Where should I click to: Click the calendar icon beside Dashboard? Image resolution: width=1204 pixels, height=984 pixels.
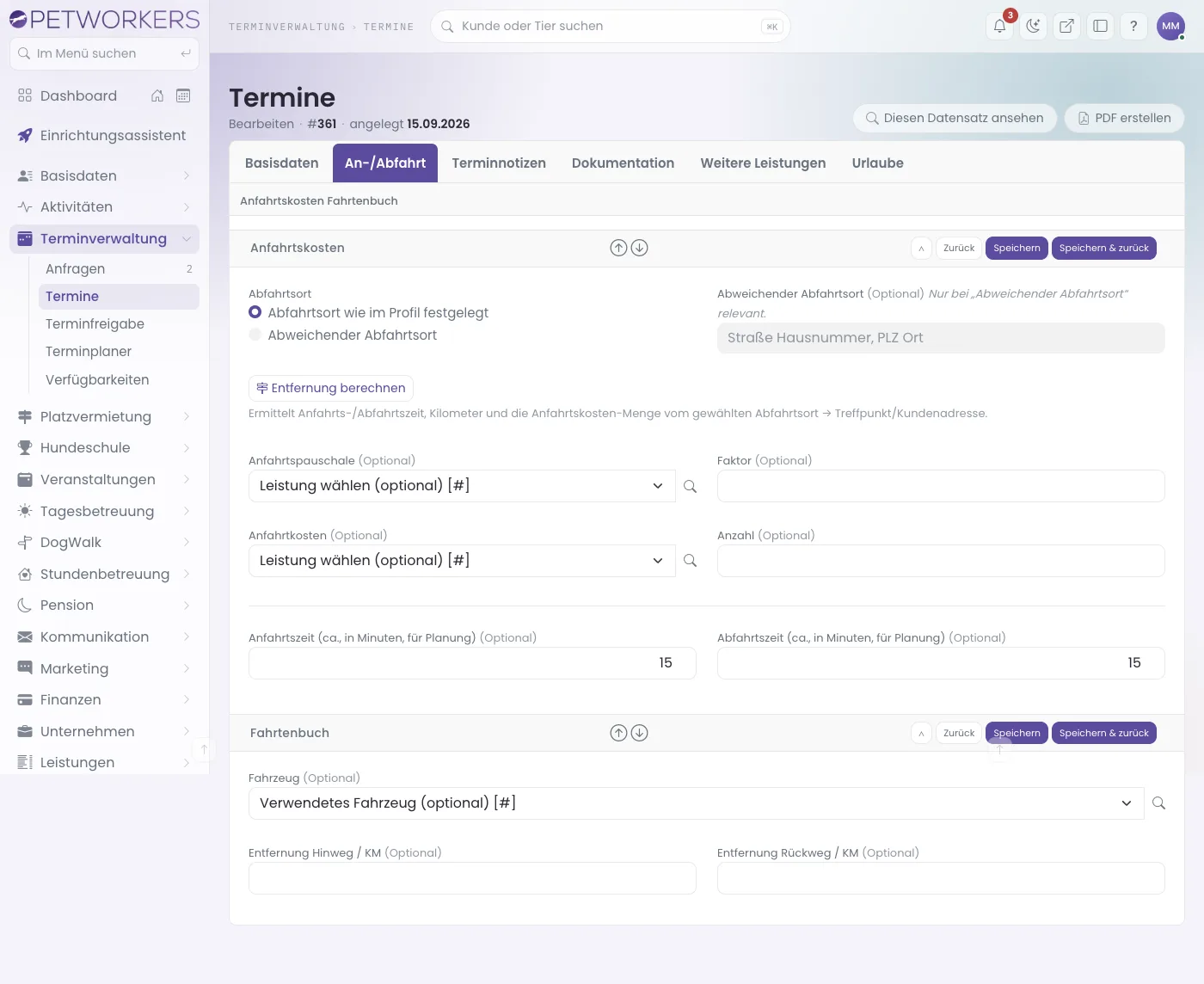point(183,95)
